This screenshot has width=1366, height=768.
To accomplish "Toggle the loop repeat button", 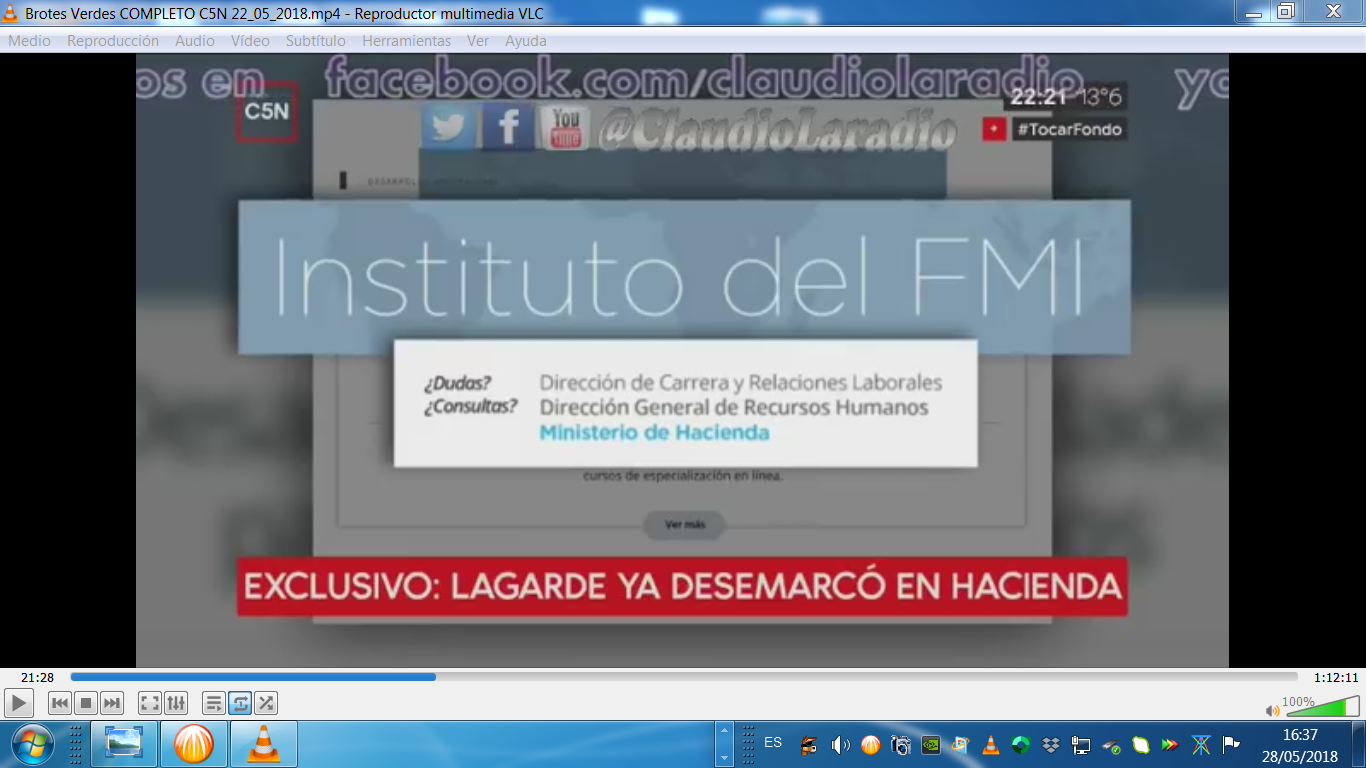I will 240,703.
